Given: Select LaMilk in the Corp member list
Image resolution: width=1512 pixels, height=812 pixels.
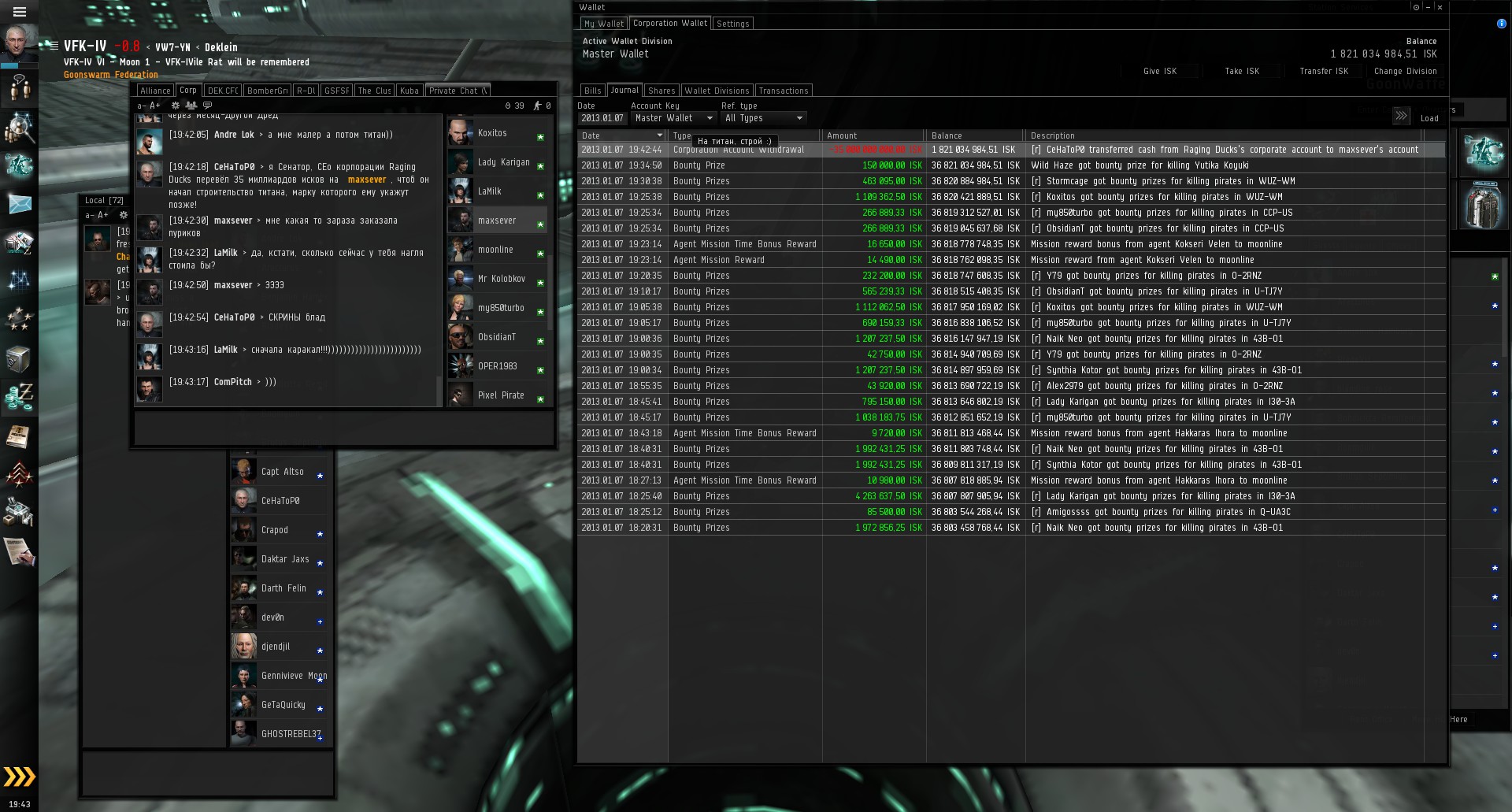Looking at the screenshot, I should (498, 191).
